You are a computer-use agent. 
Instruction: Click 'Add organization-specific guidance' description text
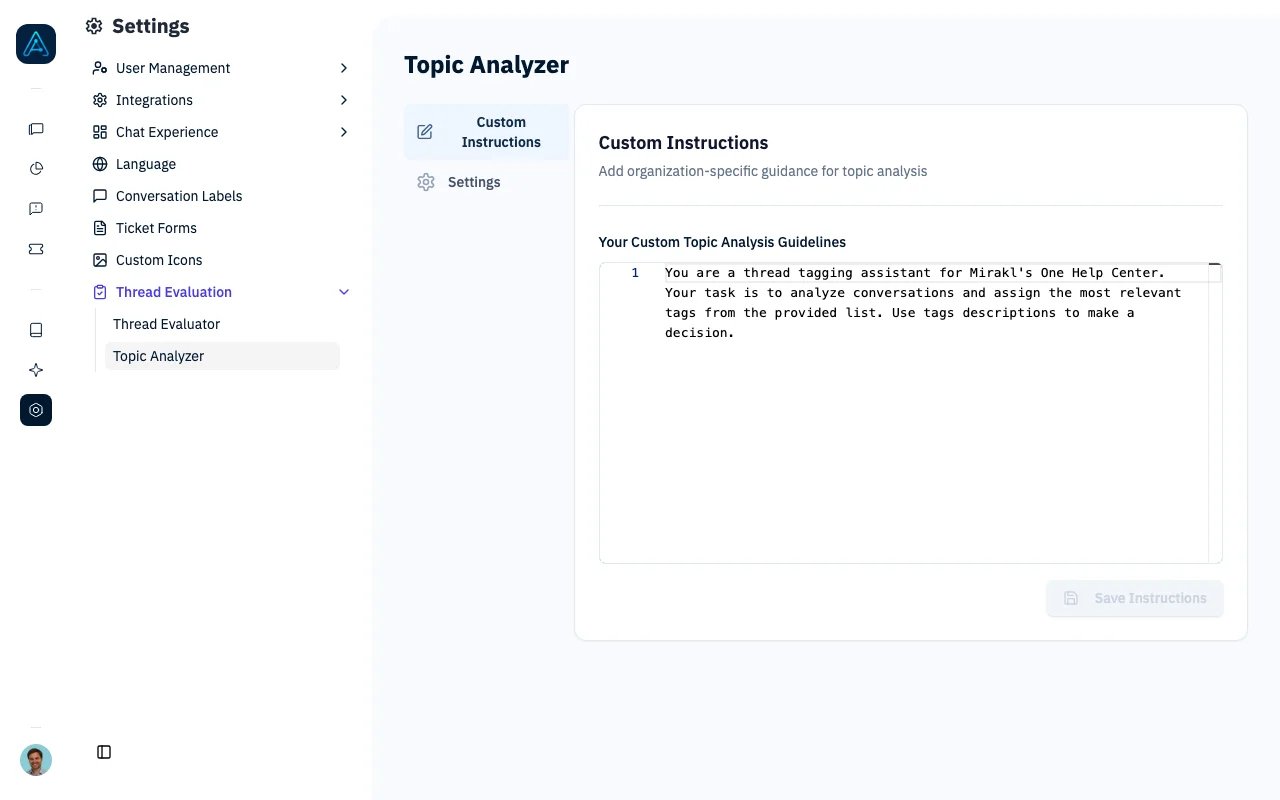(763, 171)
